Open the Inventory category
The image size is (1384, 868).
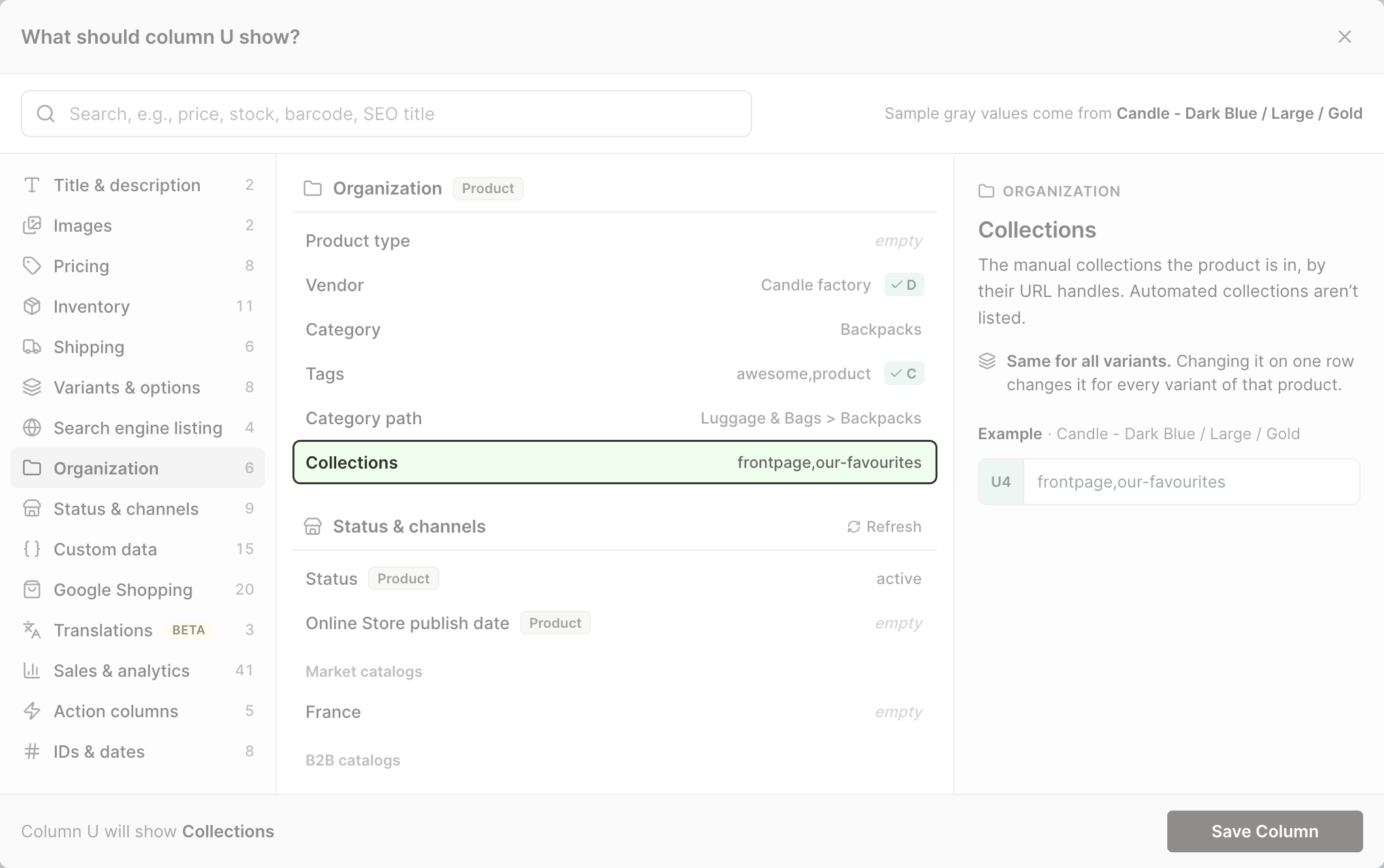[138, 307]
